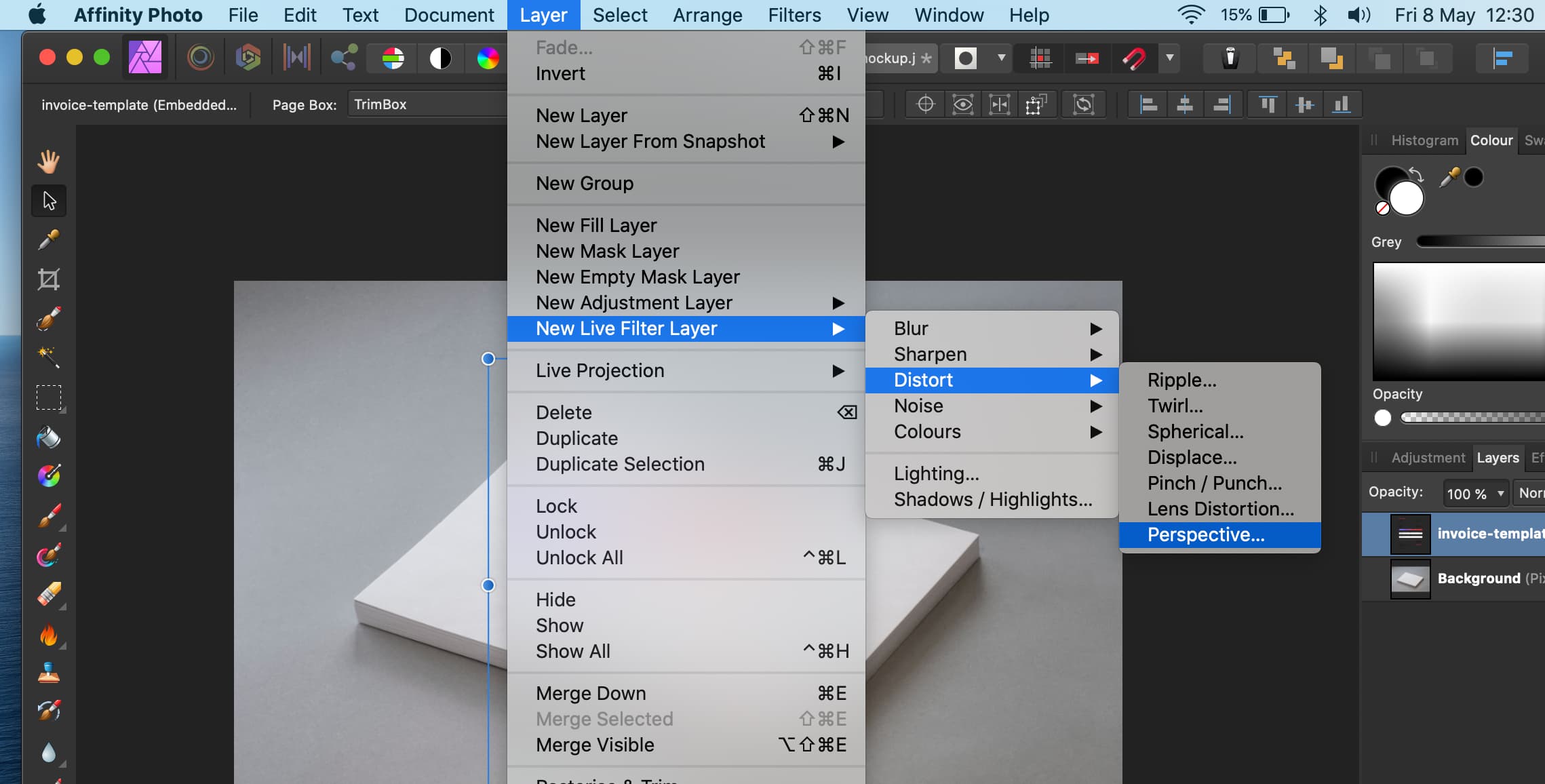Switch to Liquify Persona icon
This screenshot has width=1545, height=784.
click(x=200, y=58)
